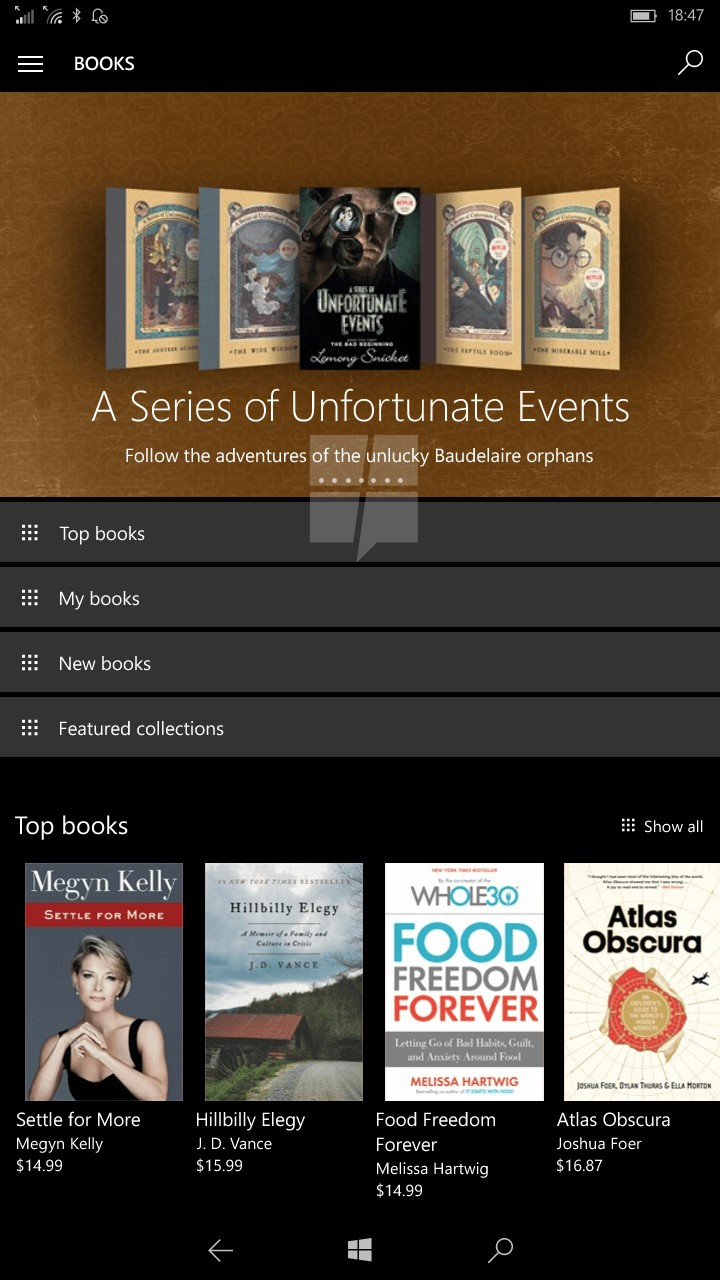This screenshot has height=1280, width=720.
Task: Open A Series of Unfortunate Events banner
Action: [x=360, y=295]
